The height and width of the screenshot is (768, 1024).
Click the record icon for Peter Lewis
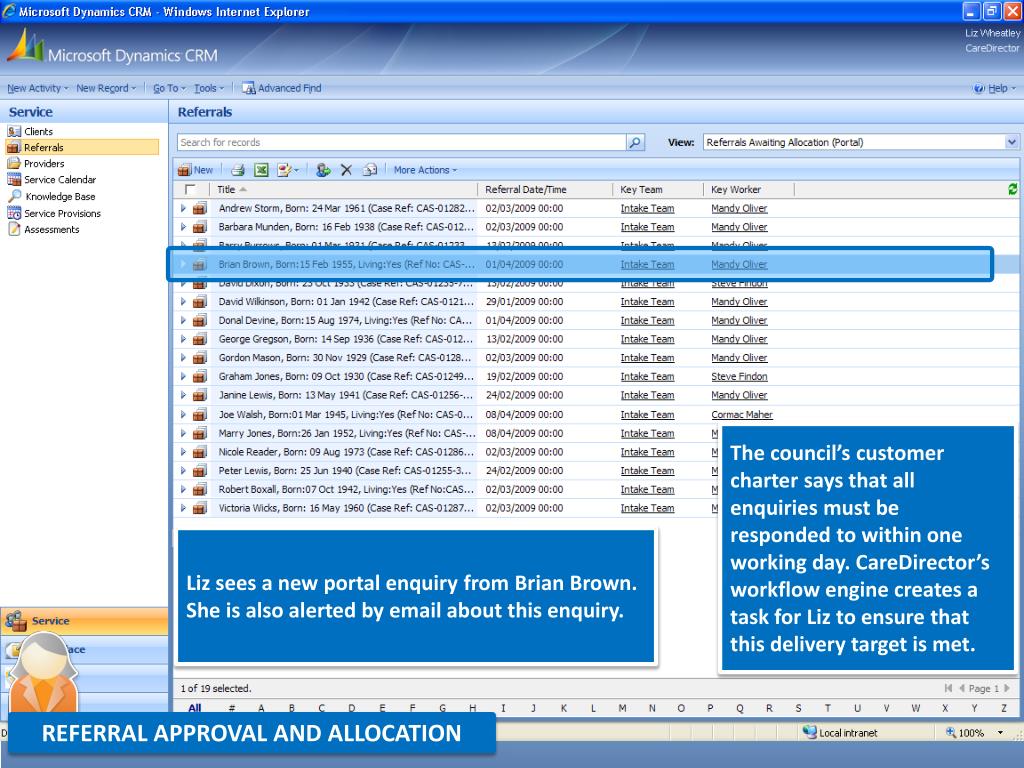tap(200, 471)
